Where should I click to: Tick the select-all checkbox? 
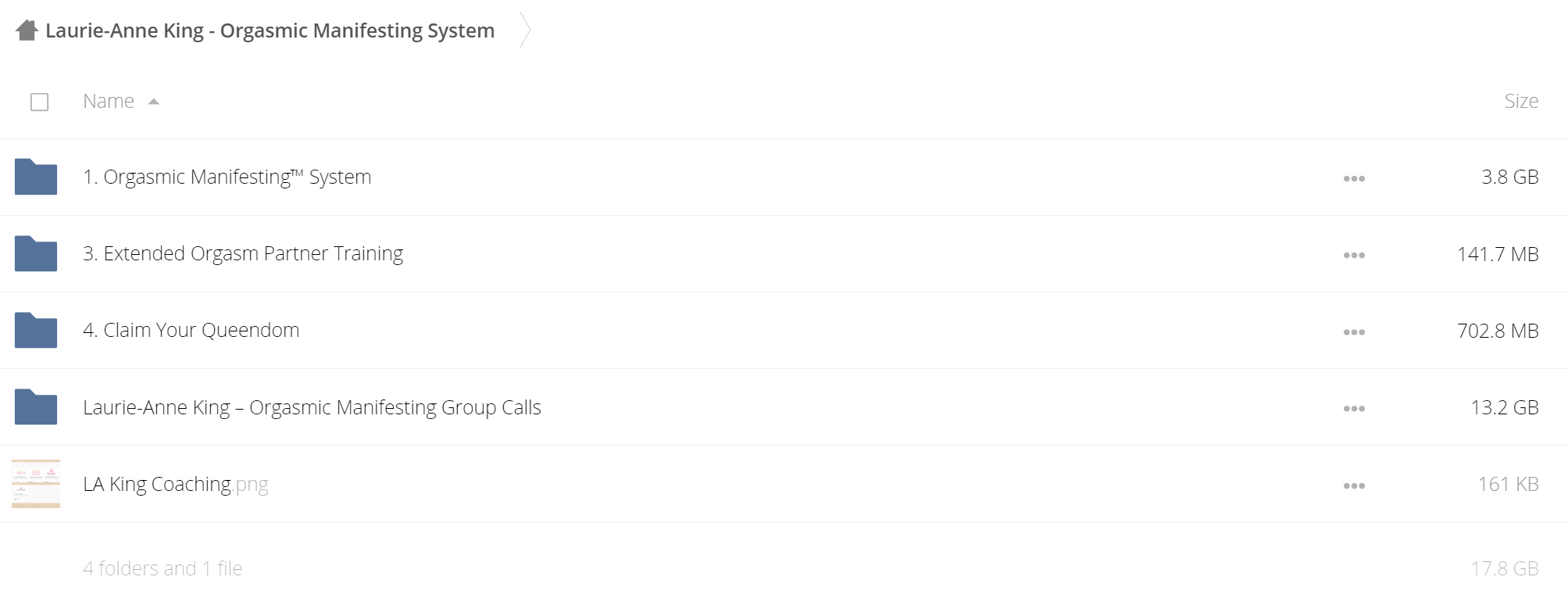click(x=39, y=102)
